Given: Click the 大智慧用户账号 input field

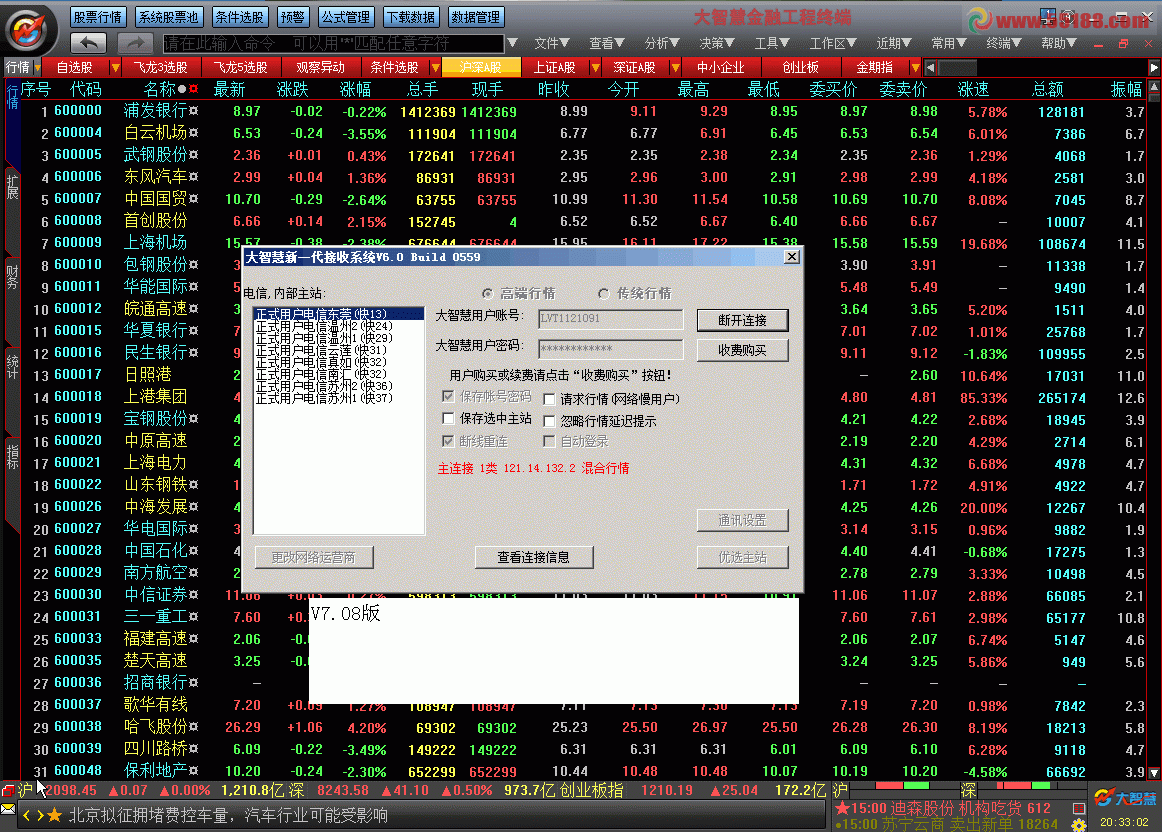Looking at the screenshot, I should click(x=611, y=319).
